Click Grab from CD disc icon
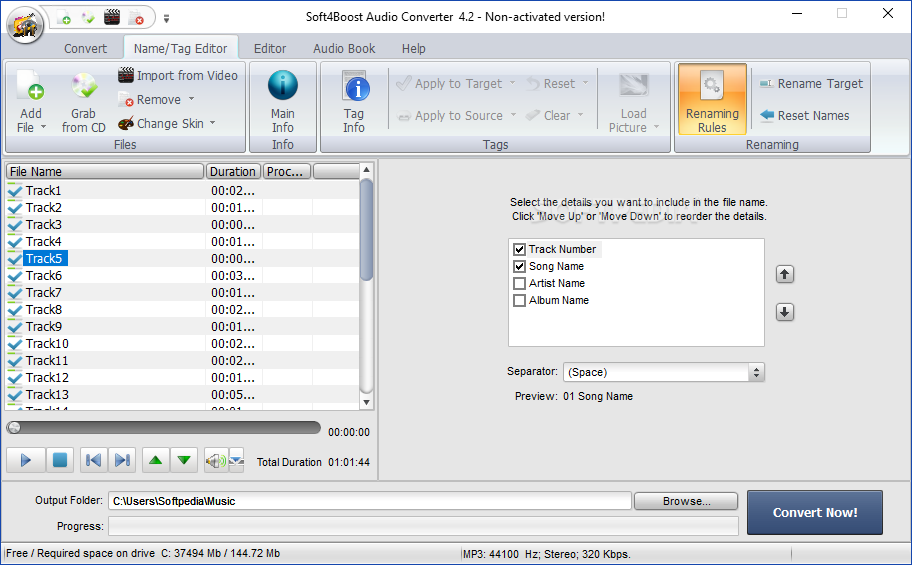 [84, 87]
